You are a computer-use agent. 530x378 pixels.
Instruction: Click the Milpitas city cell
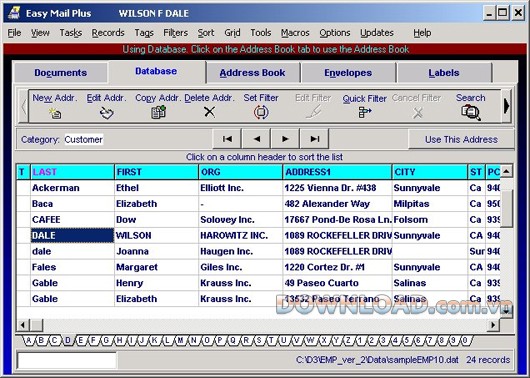[x=430, y=204]
